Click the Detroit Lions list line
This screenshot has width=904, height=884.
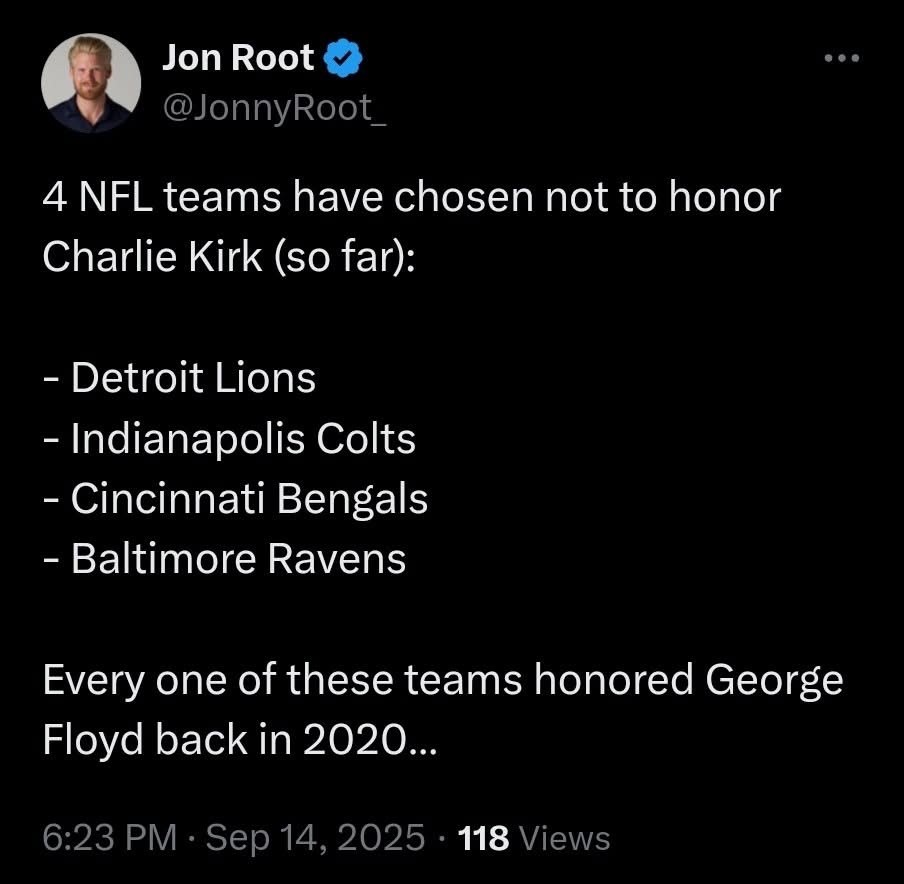click(x=180, y=378)
